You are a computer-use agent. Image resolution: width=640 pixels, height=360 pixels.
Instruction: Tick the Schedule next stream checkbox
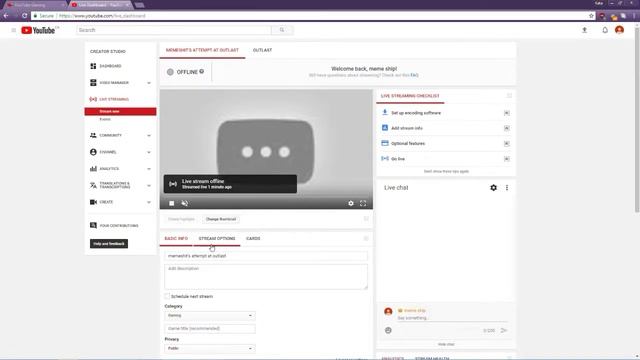click(167, 296)
